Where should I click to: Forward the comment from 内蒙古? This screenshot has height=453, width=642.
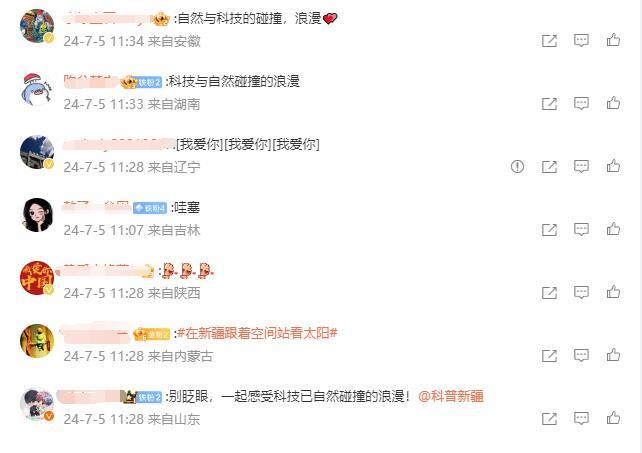tap(549, 356)
